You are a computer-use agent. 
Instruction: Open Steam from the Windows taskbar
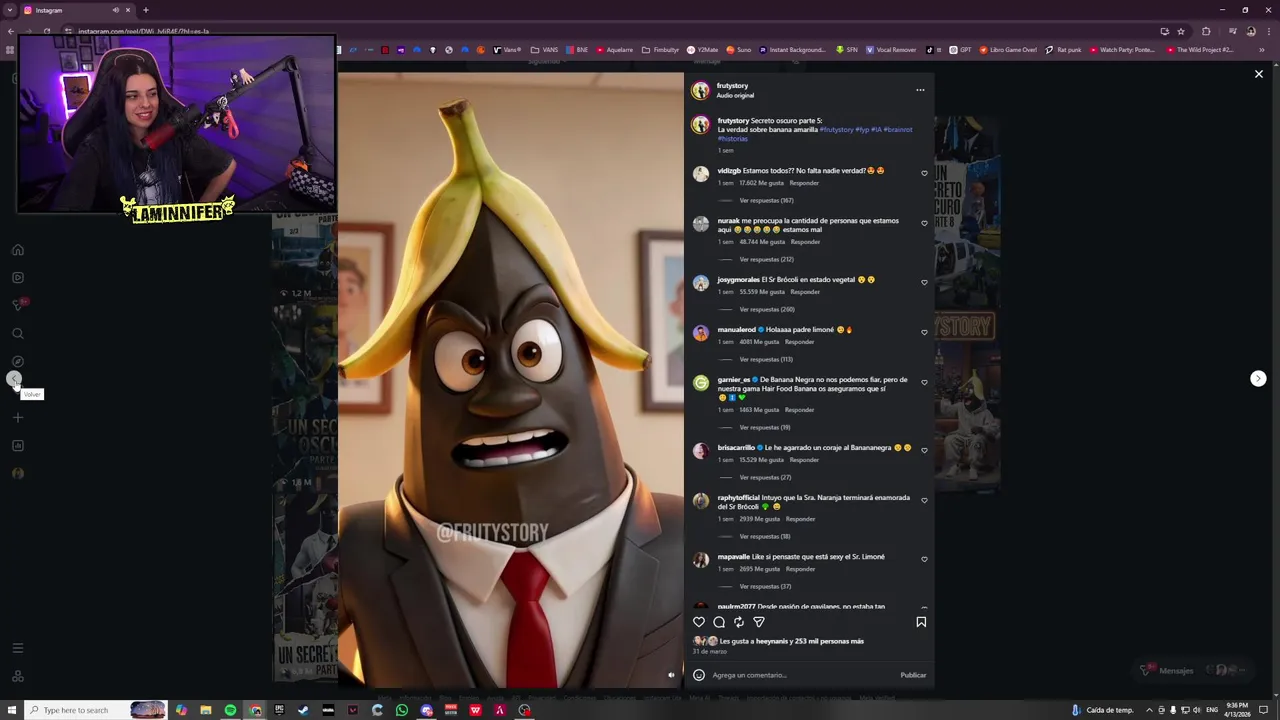(303, 710)
